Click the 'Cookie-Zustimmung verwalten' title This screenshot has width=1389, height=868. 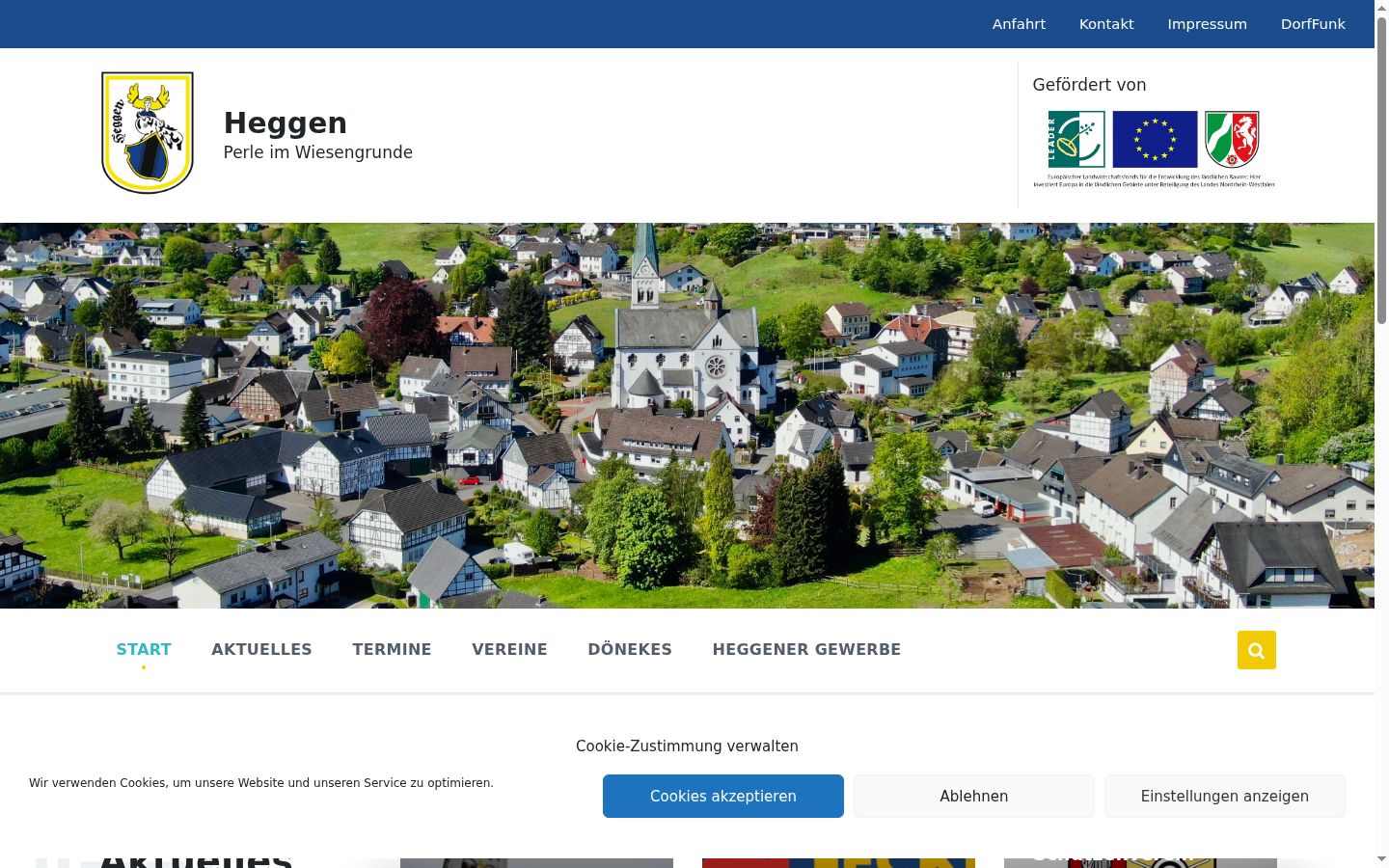coord(687,746)
